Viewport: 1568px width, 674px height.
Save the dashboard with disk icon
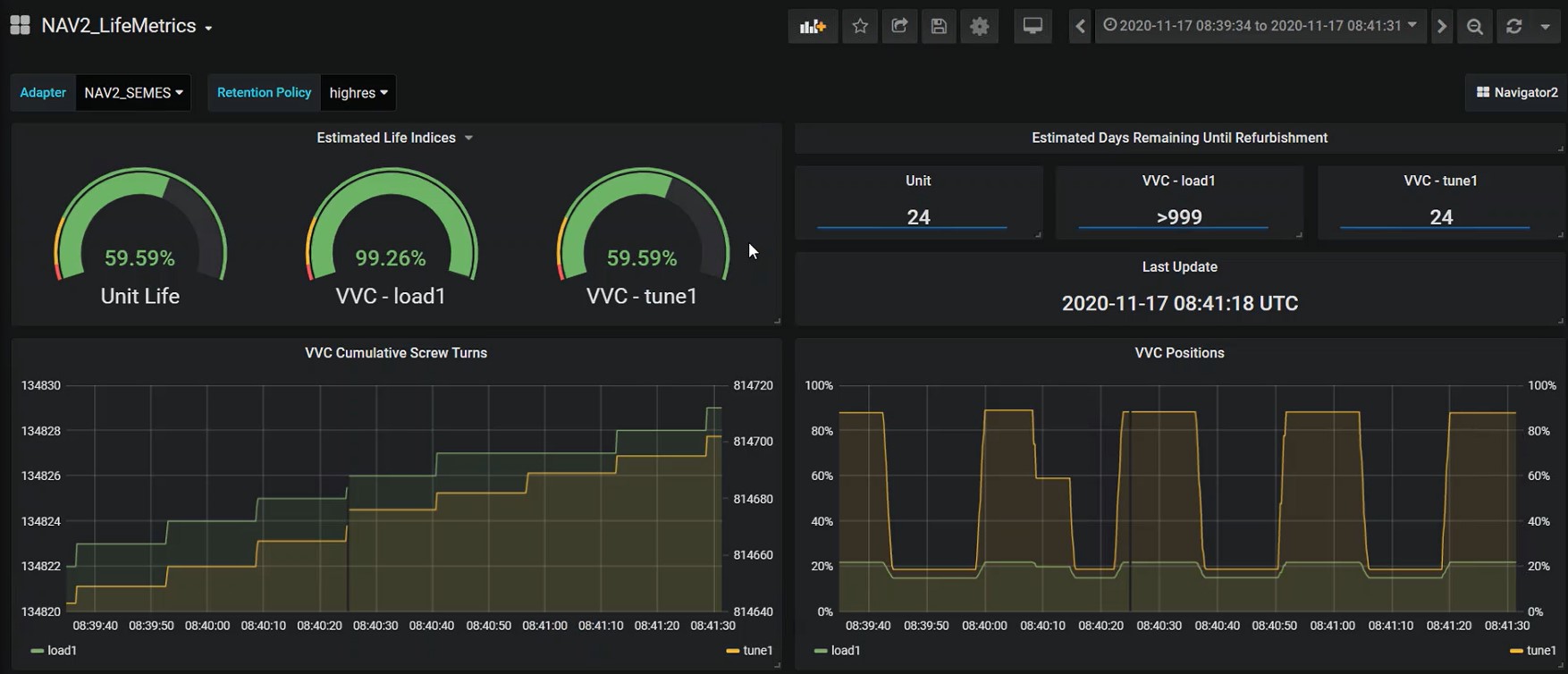pos(939,27)
